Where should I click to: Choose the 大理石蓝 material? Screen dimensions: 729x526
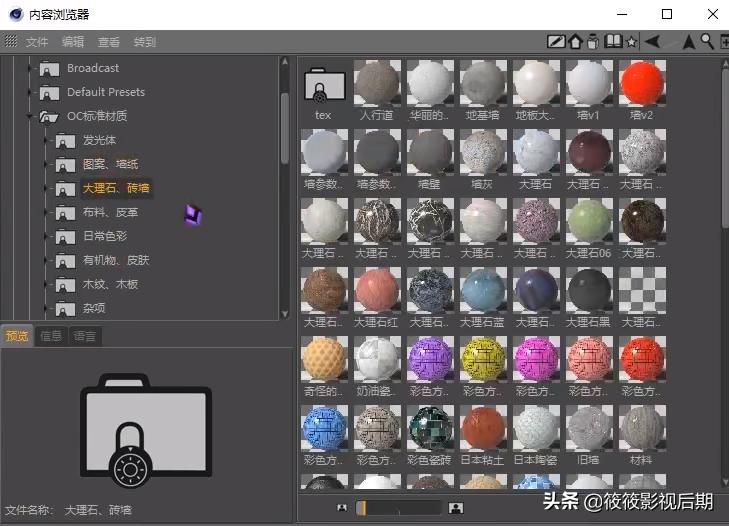(x=483, y=290)
